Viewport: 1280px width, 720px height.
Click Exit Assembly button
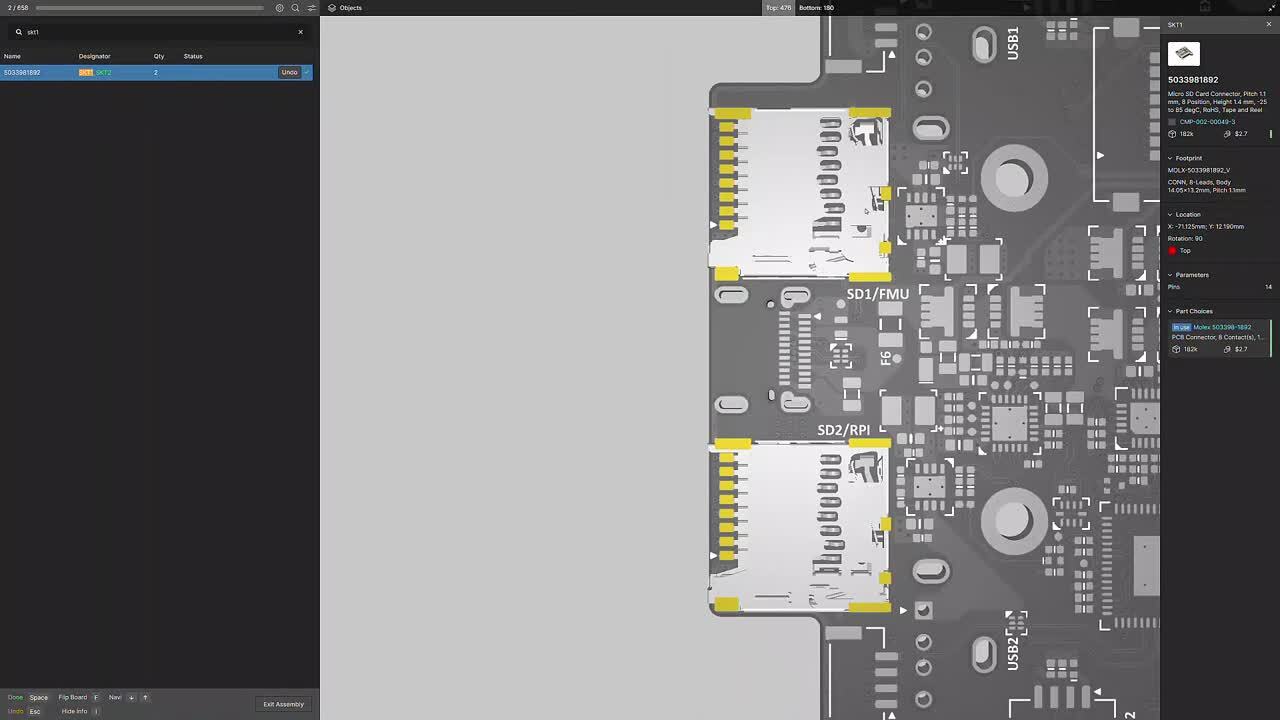coord(283,704)
